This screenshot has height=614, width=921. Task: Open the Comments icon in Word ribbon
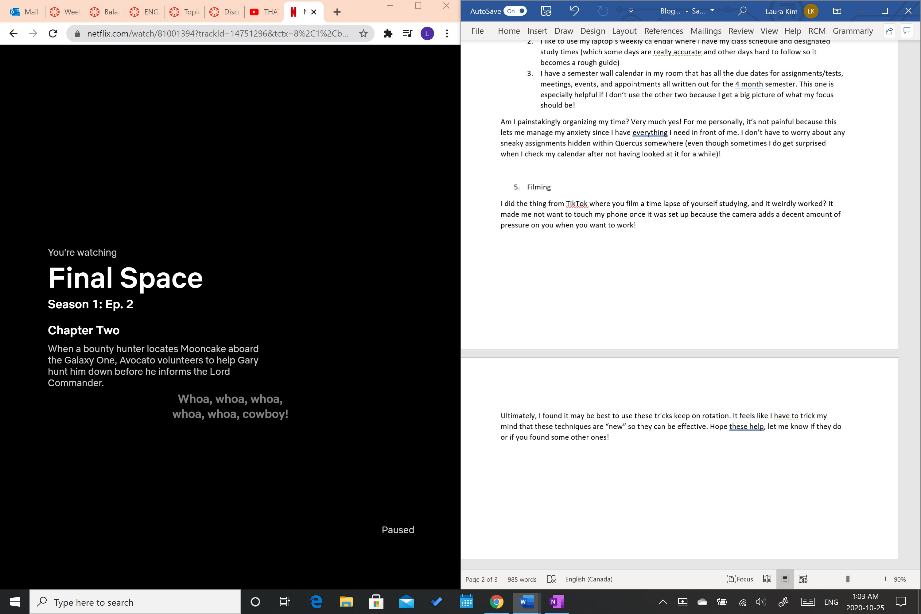pyautogui.click(x=907, y=31)
